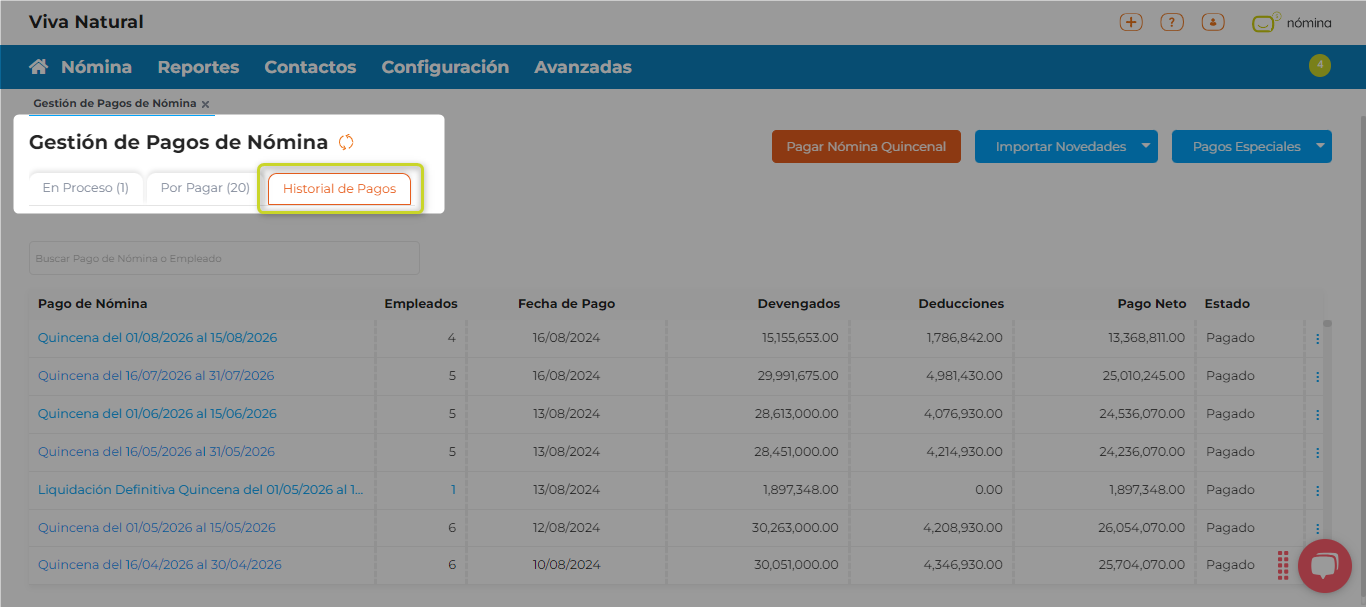
Task: Expand the Pagos Especiales dropdown arrow
Action: 1320,146
